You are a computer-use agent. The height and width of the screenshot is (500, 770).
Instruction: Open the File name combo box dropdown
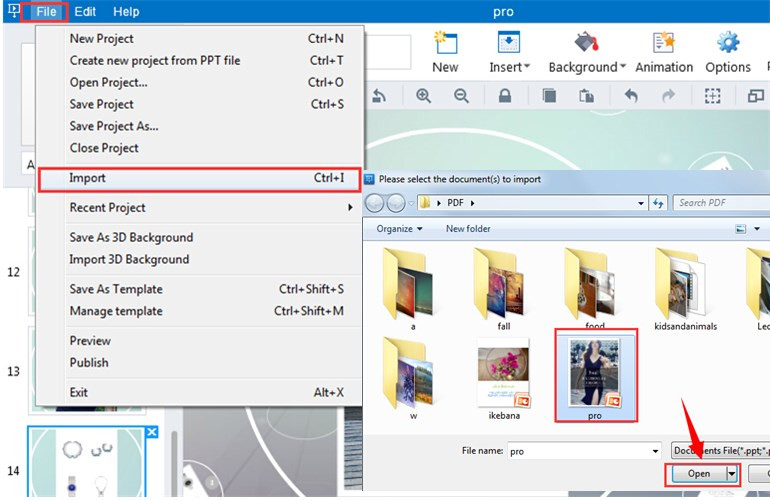655,451
